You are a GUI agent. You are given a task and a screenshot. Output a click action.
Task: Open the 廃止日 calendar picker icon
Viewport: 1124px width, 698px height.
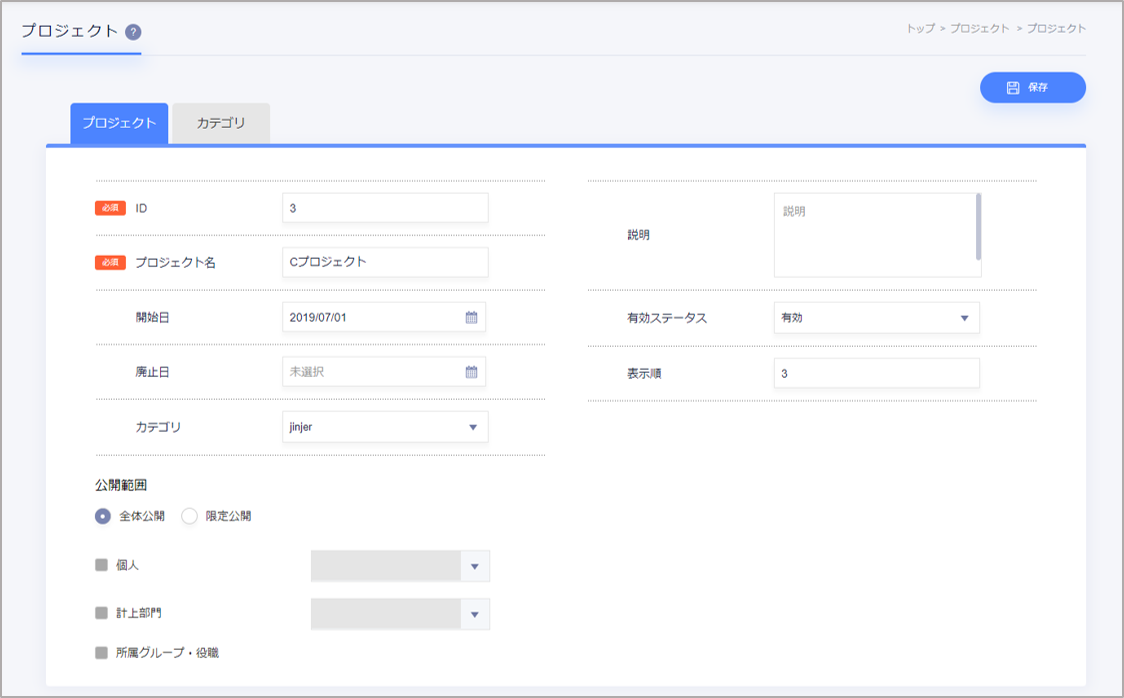point(471,372)
